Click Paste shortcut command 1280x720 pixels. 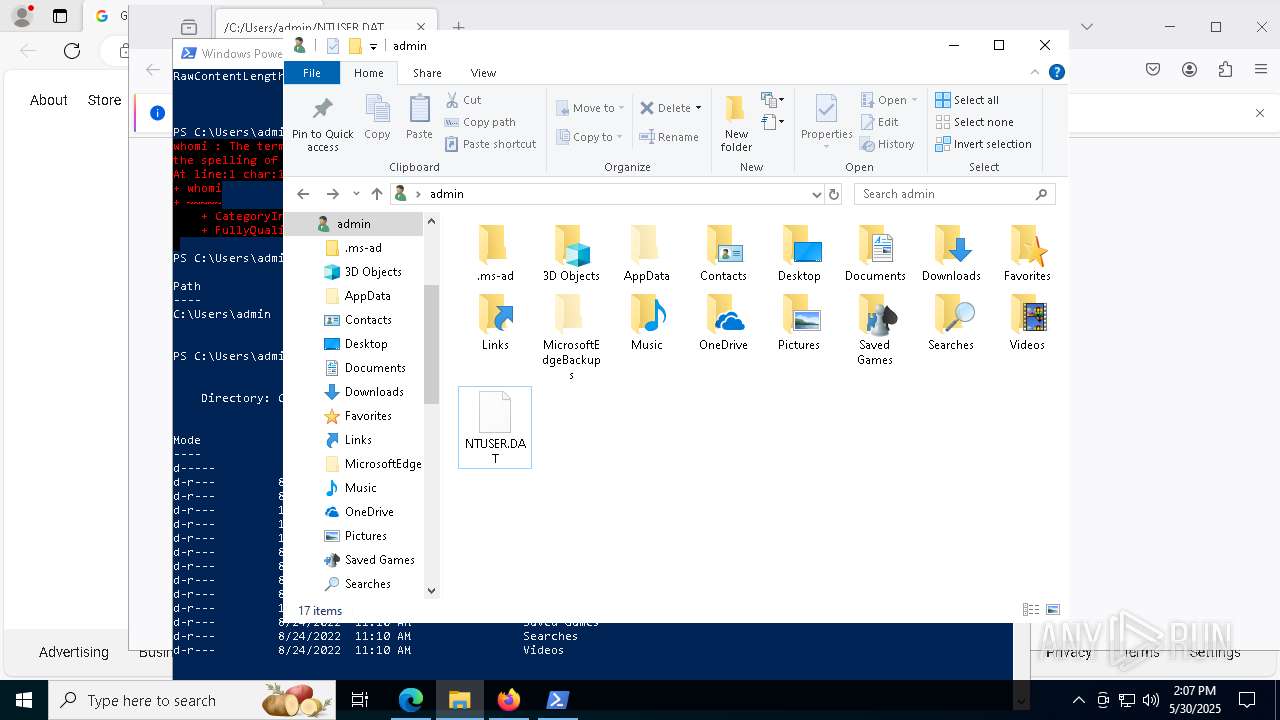click(490, 144)
